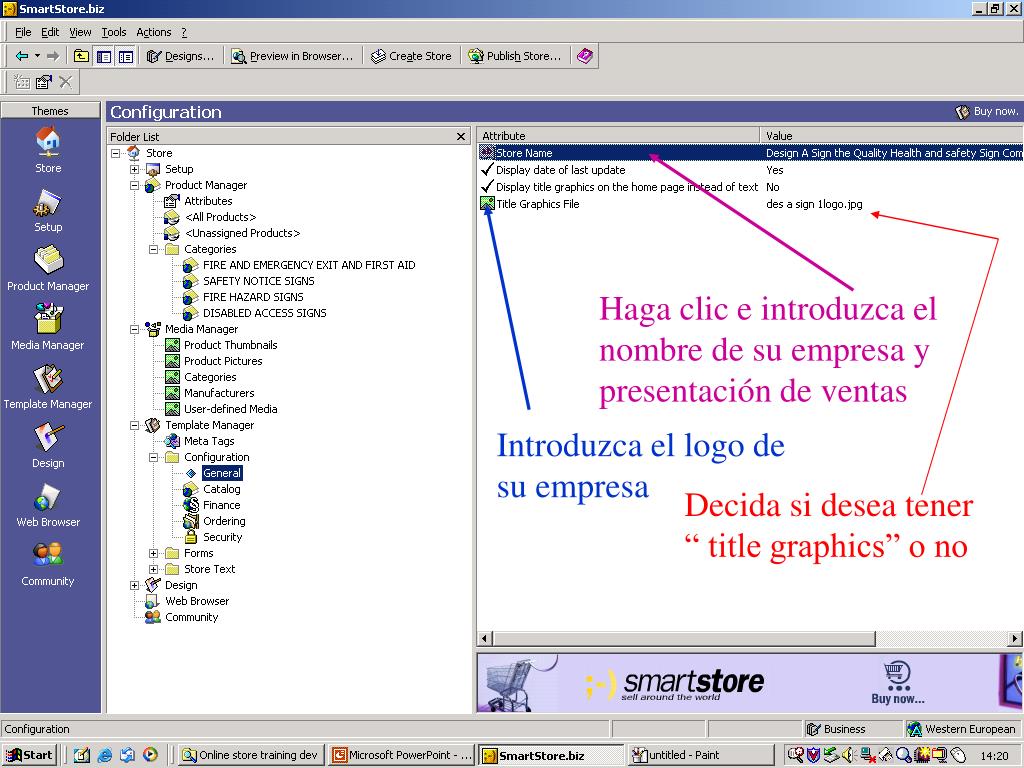Toggle the details view toolbar icon

click(x=125, y=56)
